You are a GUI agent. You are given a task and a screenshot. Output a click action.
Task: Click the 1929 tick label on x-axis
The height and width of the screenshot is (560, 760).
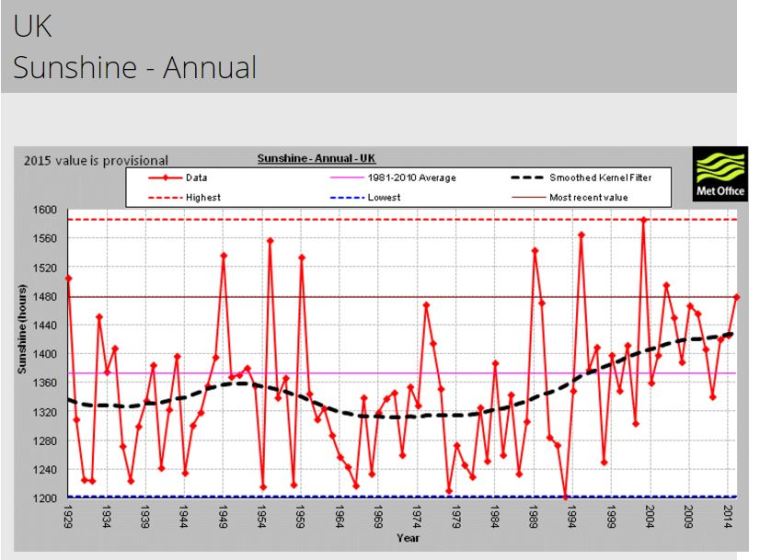coord(68,516)
